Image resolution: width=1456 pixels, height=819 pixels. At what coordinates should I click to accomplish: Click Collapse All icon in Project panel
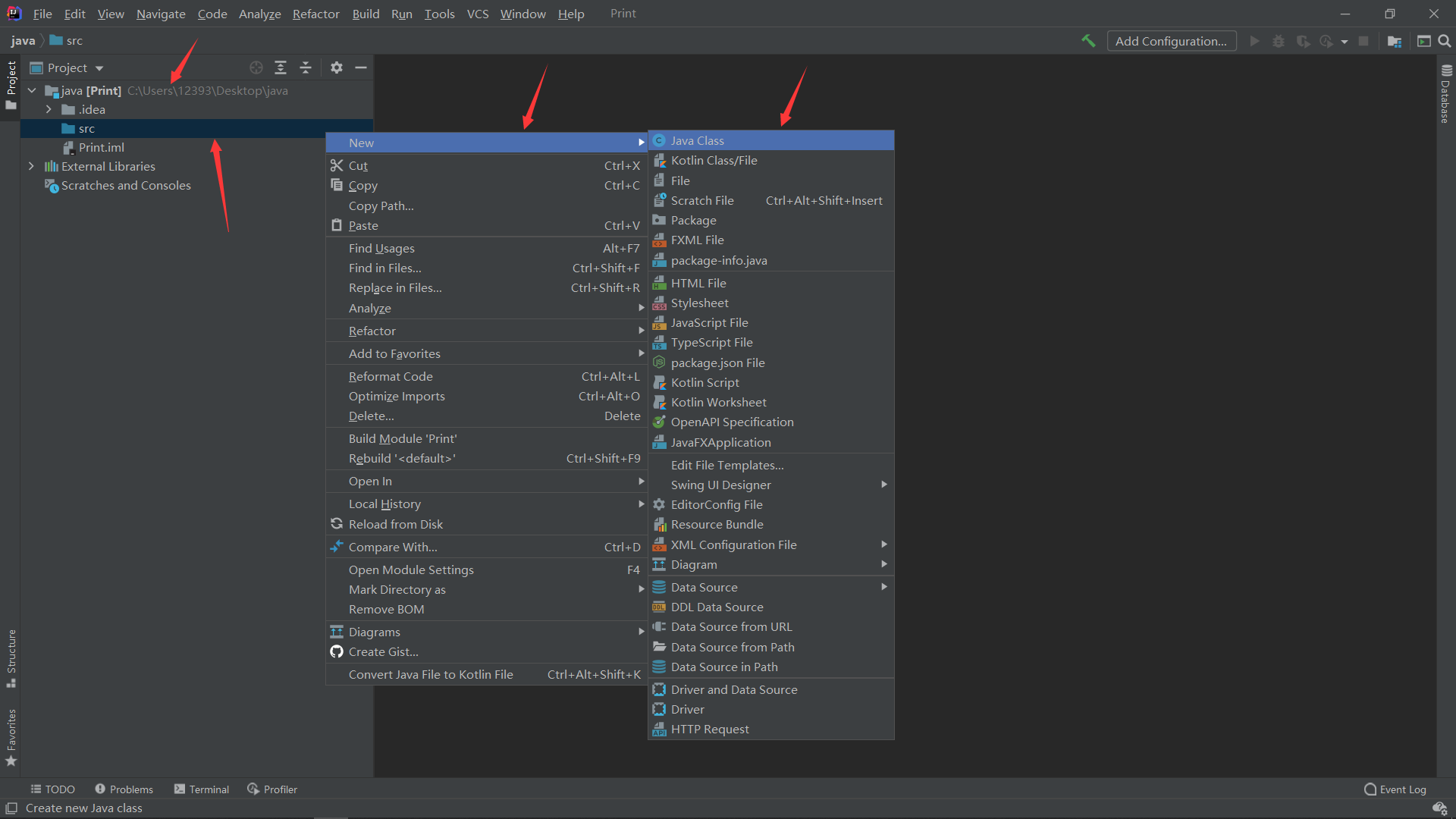click(306, 67)
